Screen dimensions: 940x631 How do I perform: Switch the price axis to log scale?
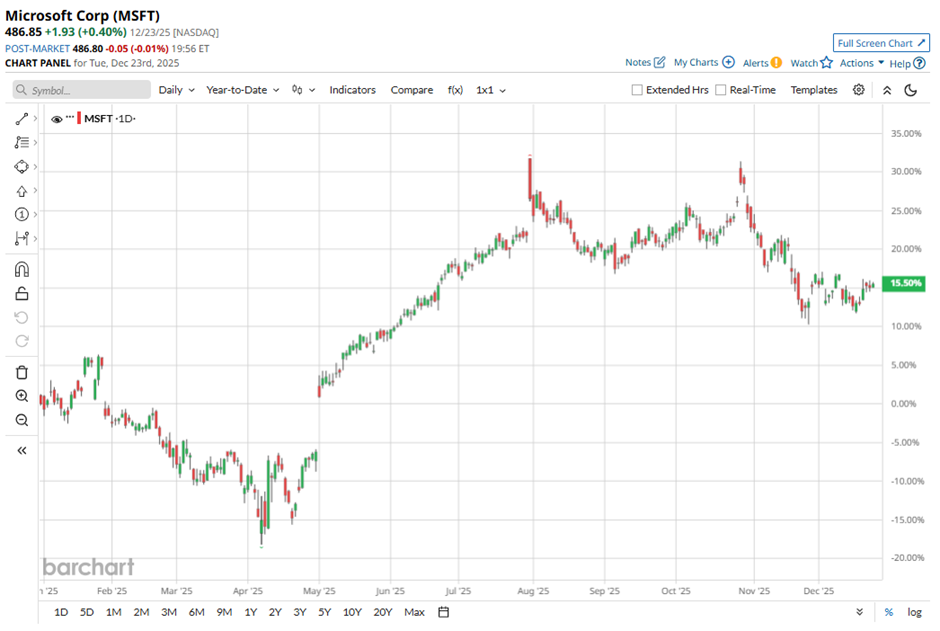pyautogui.click(x=914, y=612)
